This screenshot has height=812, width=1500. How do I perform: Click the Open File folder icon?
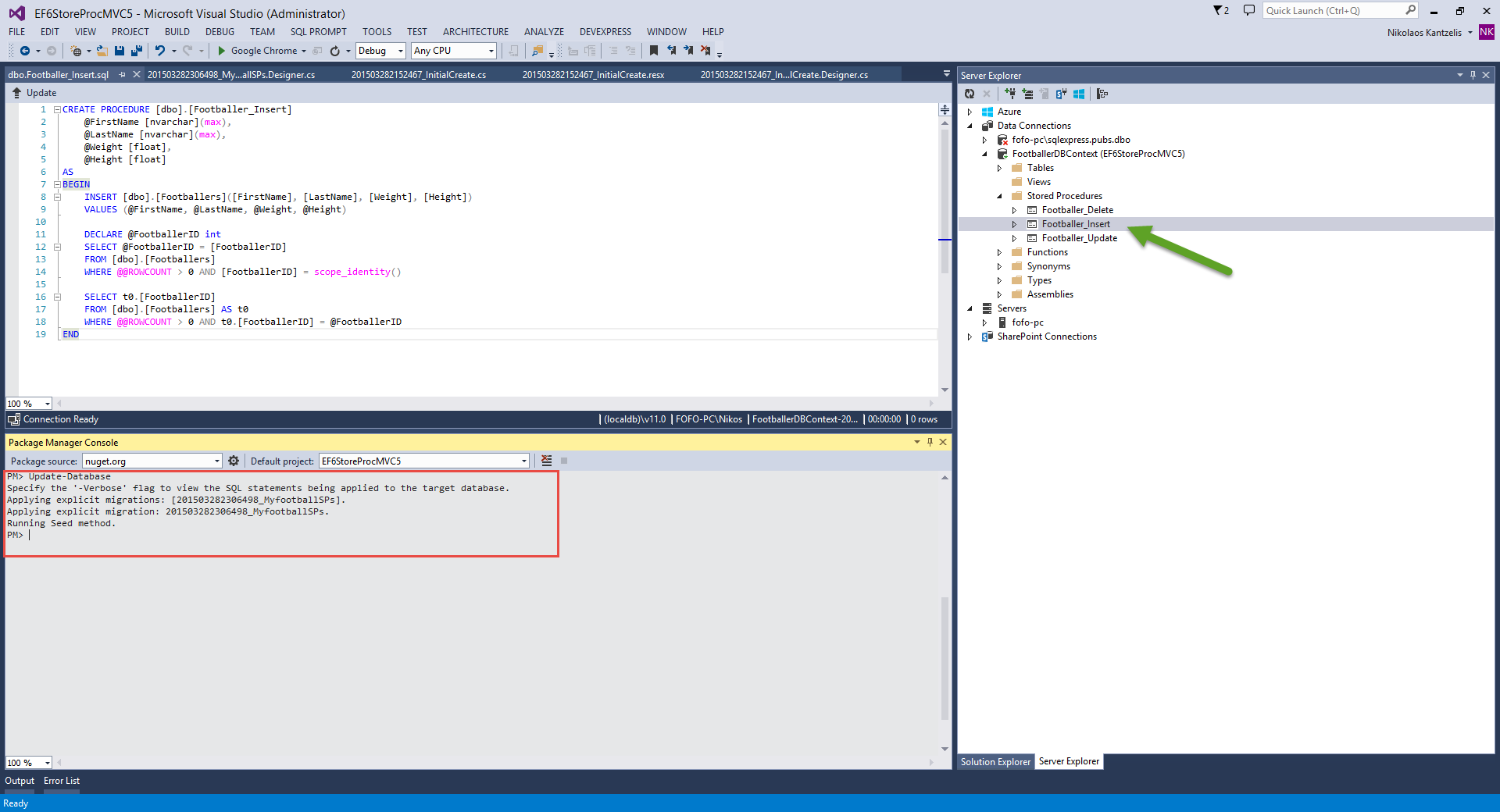click(102, 51)
